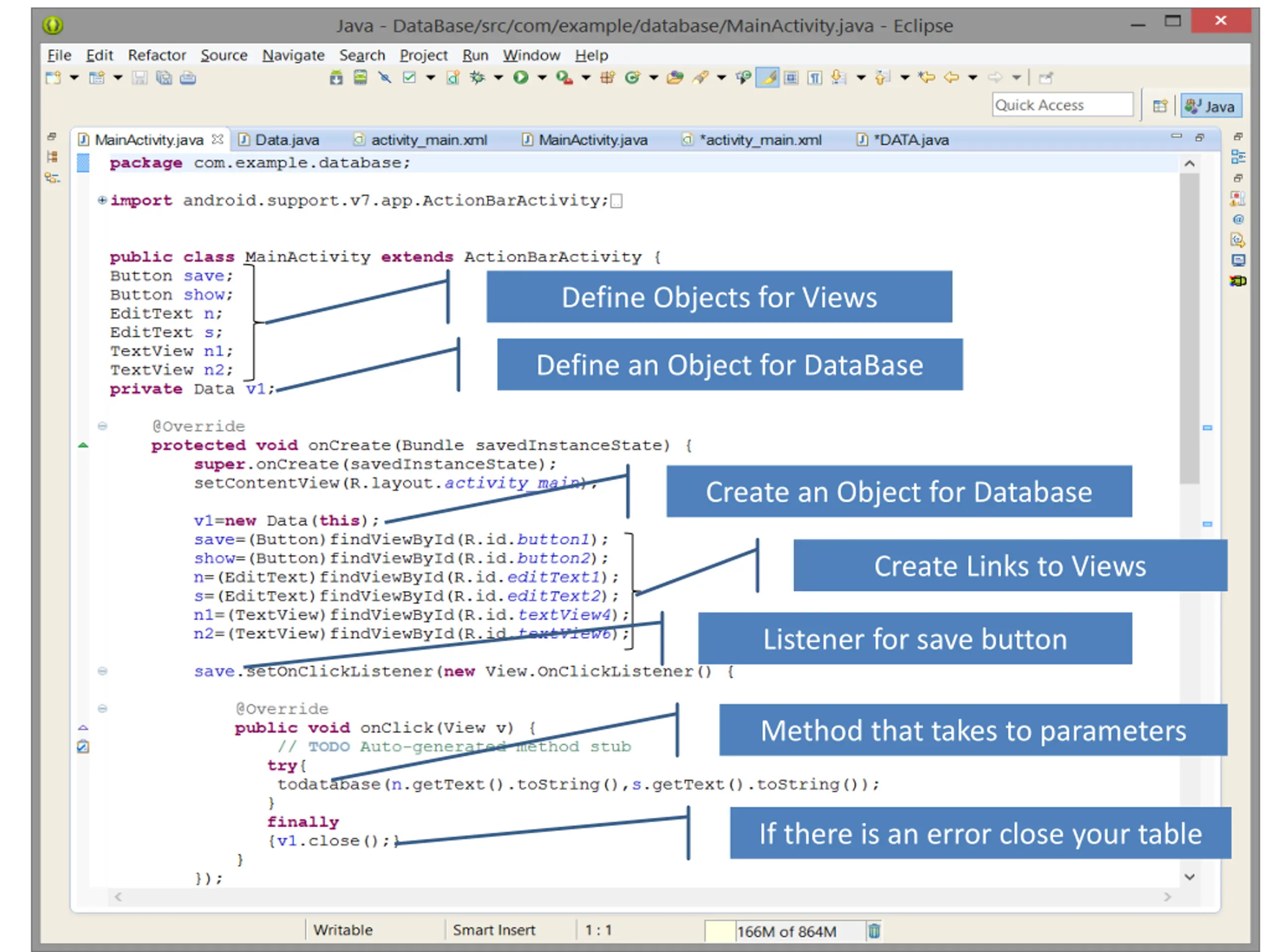
Task: Open the Back history dropdown arrow
Action: 973,77
